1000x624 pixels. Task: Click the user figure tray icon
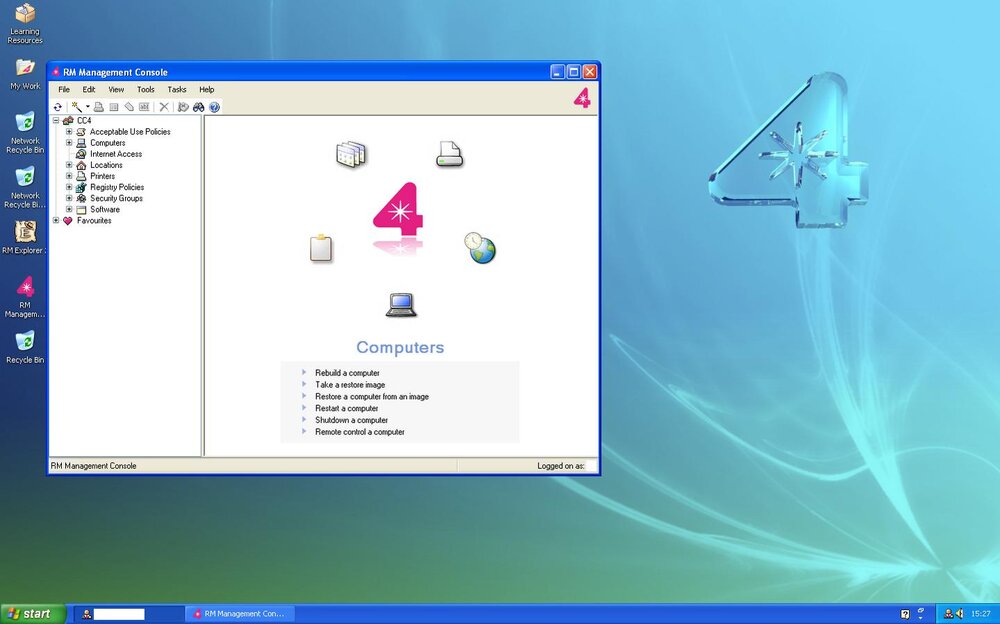click(949, 614)
